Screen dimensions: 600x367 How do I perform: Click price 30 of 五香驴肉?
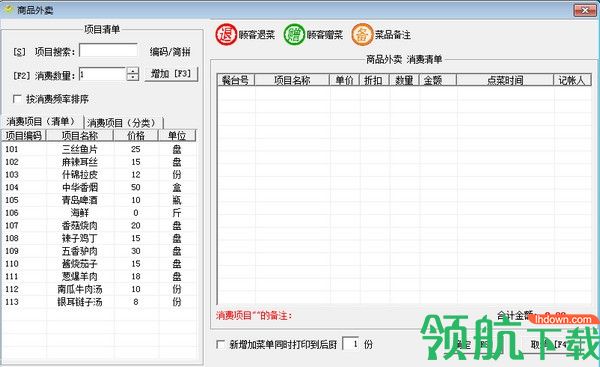[135, 251]
